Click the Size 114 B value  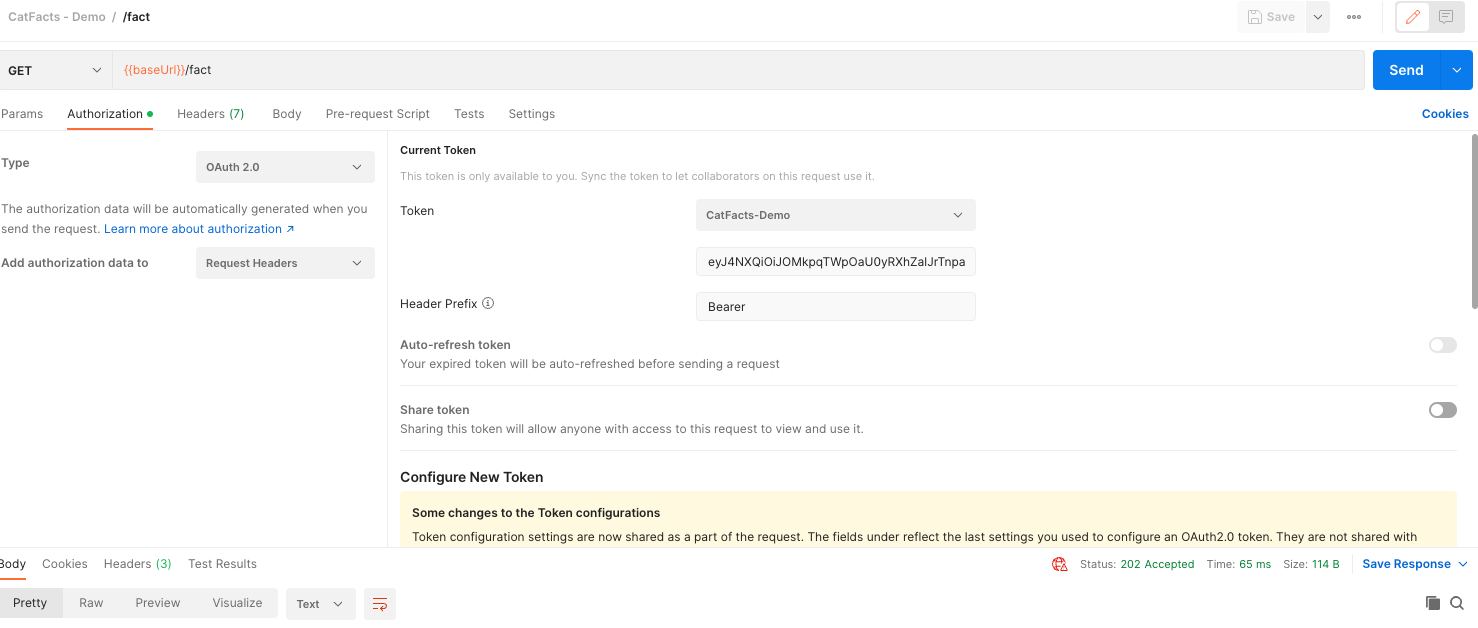1325,564
